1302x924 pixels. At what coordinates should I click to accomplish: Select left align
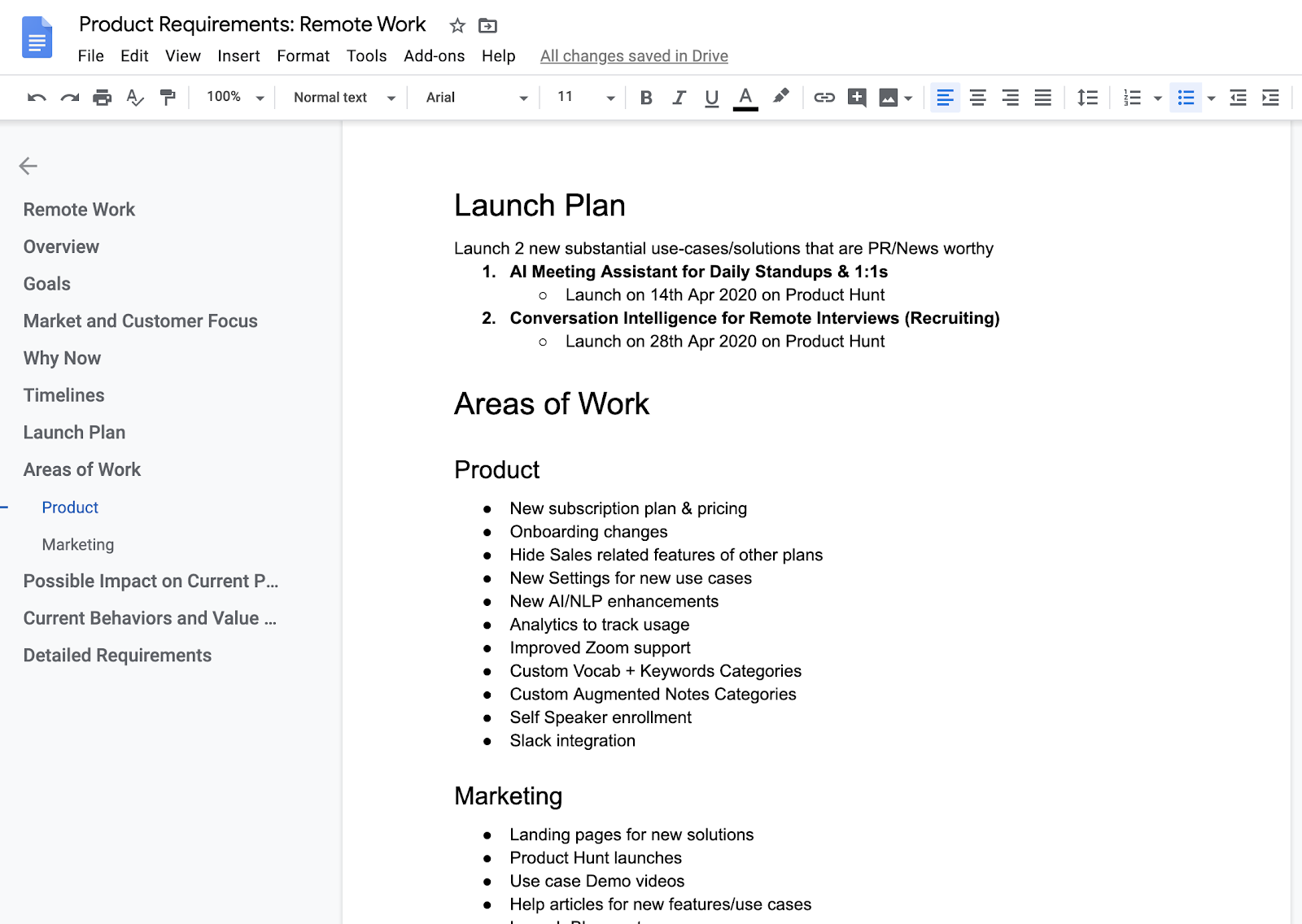[945, 98]
